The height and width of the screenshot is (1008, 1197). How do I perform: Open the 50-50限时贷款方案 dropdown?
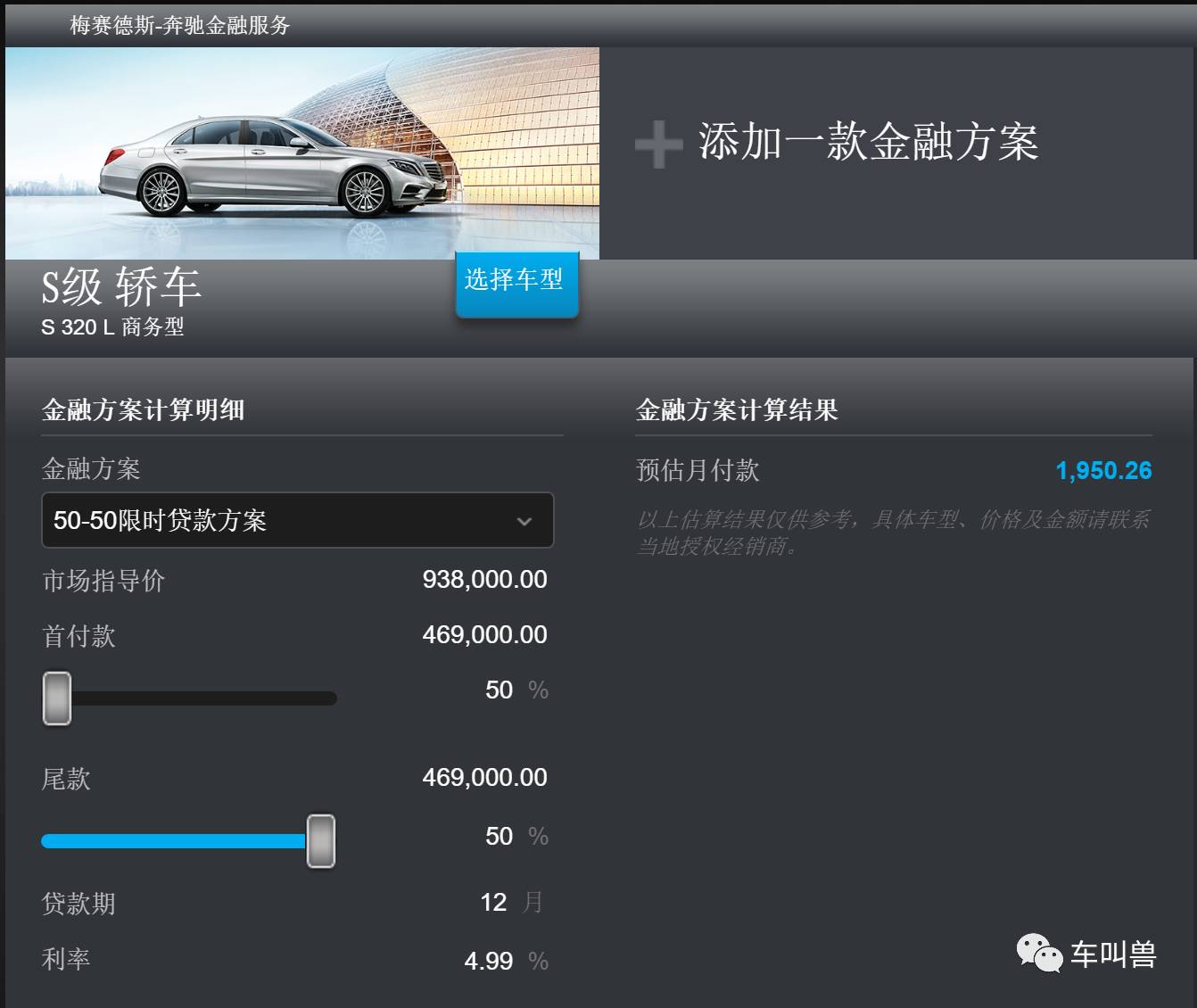[x=297, y=521]
